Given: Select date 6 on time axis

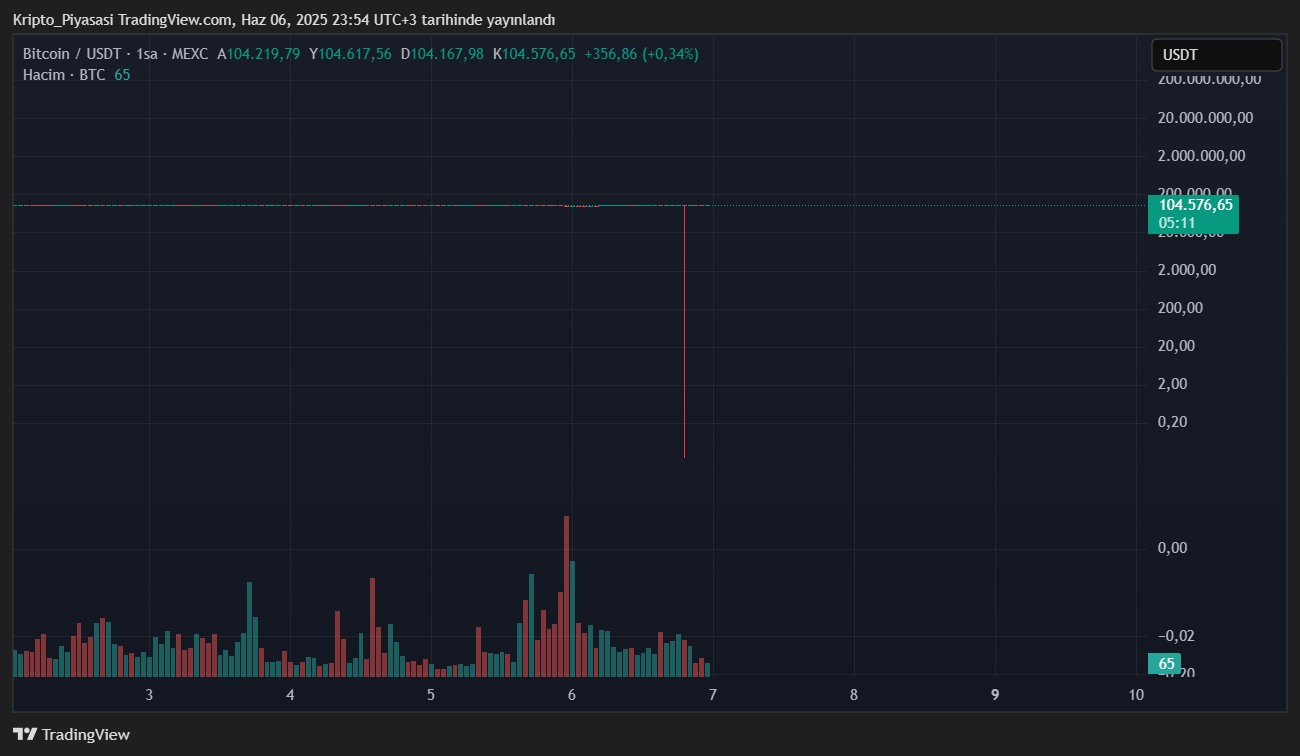Looking at the screenshot, I should click(x=572, y=695).
